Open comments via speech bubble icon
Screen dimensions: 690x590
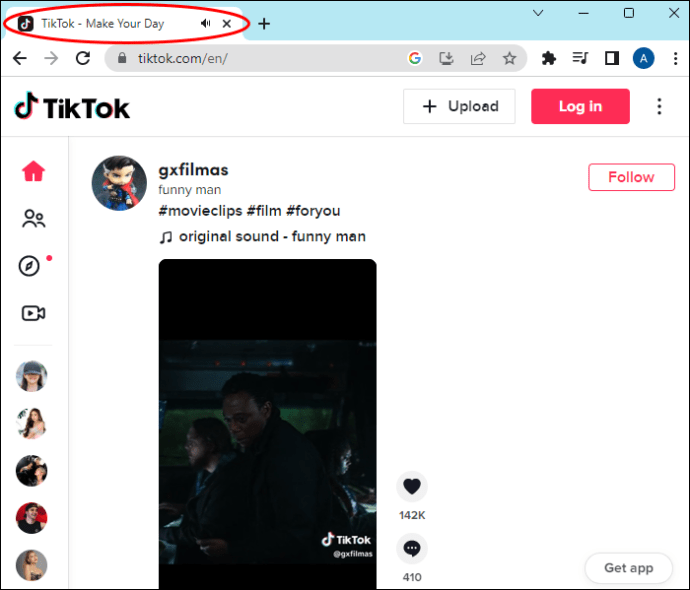coord(411,548)
